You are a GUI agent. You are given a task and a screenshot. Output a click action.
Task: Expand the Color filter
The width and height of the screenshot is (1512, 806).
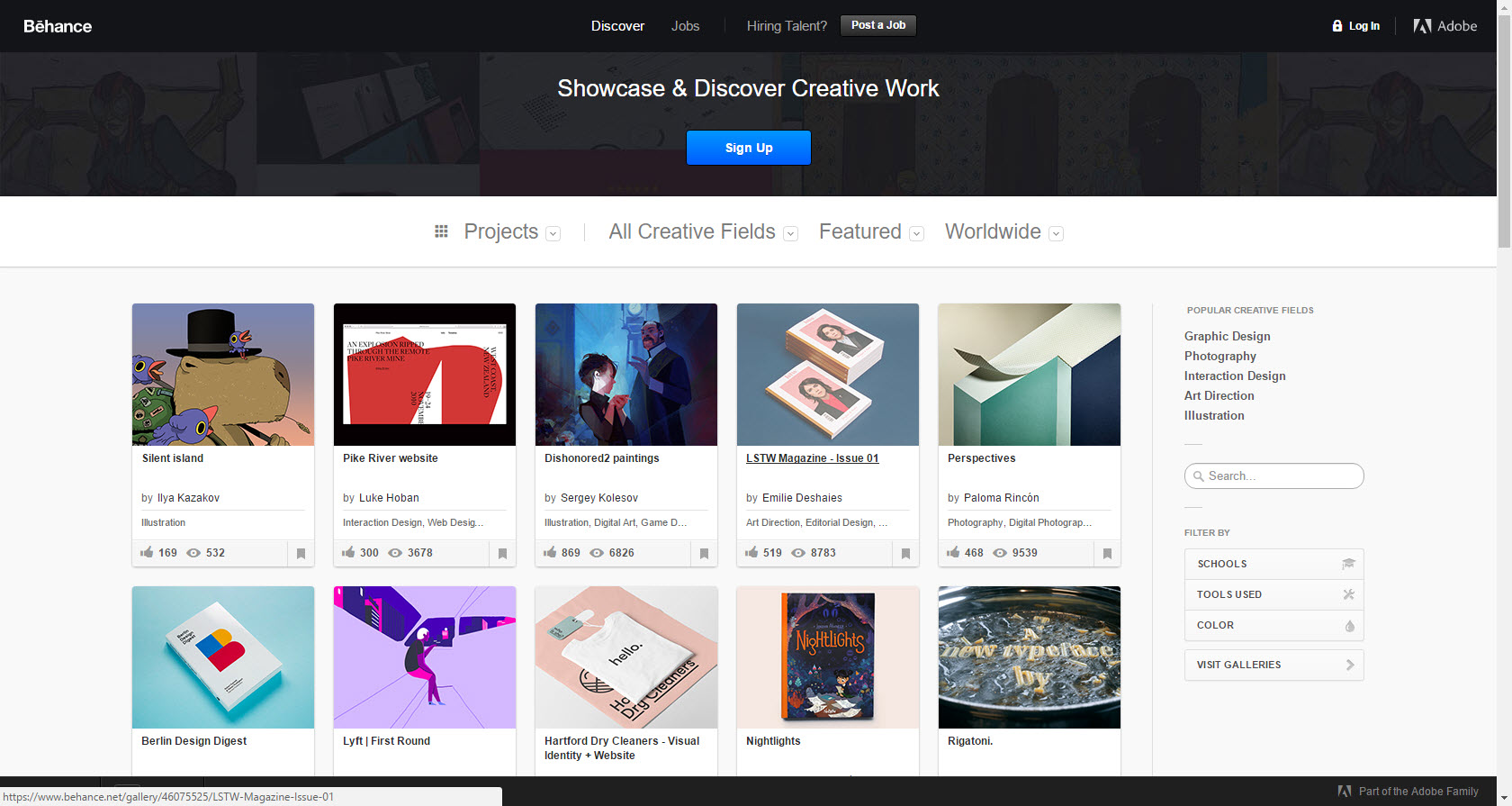coord(1274,625)
